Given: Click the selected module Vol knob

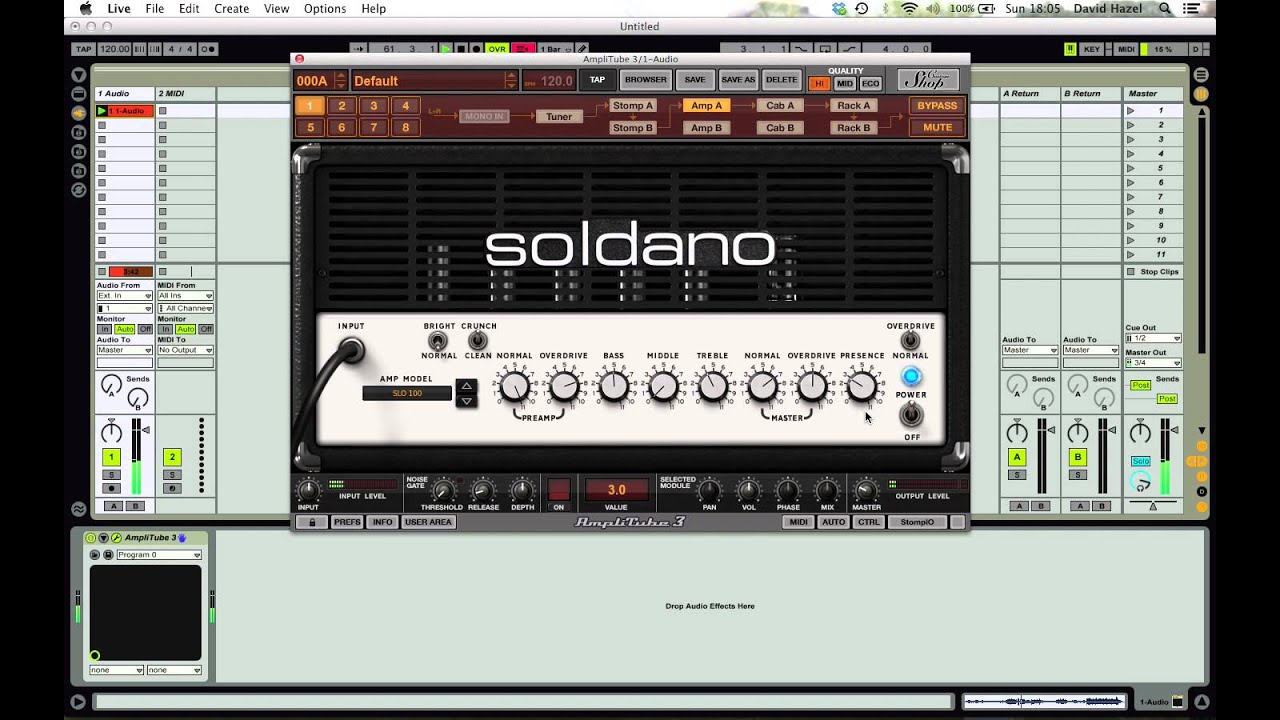Looking at the screenshot, I should click(748, 491).
